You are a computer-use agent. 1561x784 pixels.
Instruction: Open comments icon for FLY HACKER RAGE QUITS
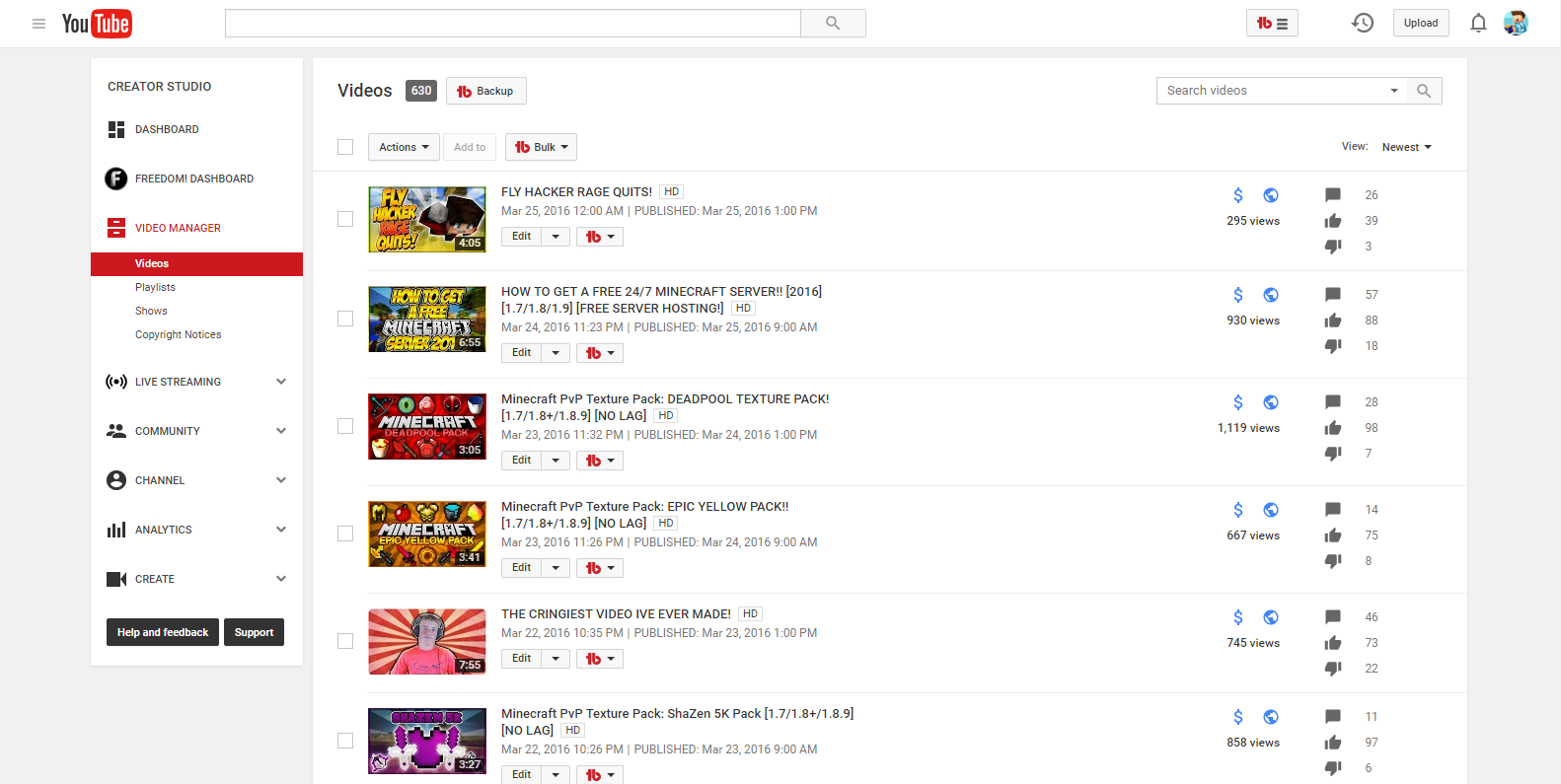point(1333,195)
